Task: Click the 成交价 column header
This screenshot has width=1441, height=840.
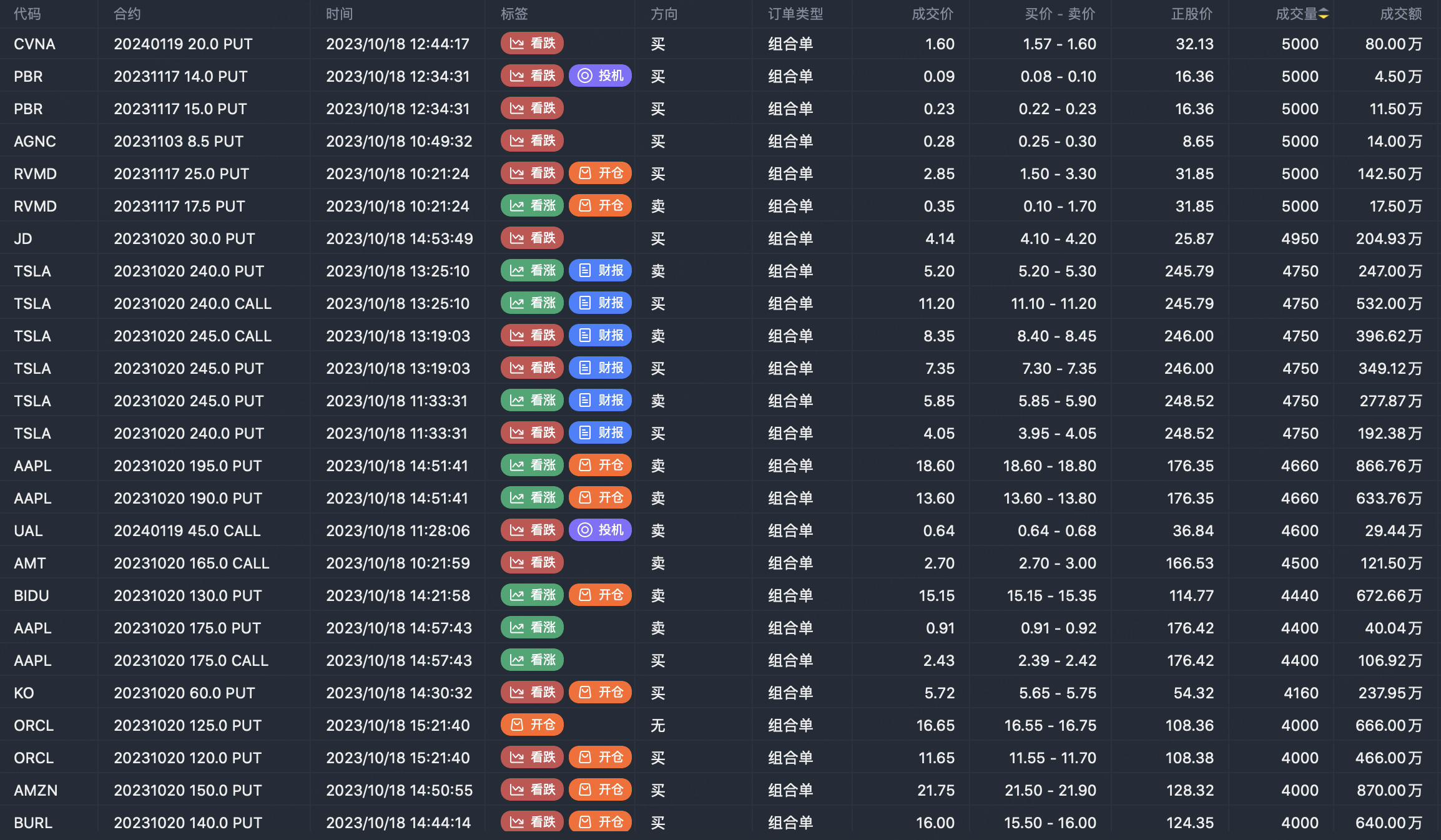Action: [933, 14]
